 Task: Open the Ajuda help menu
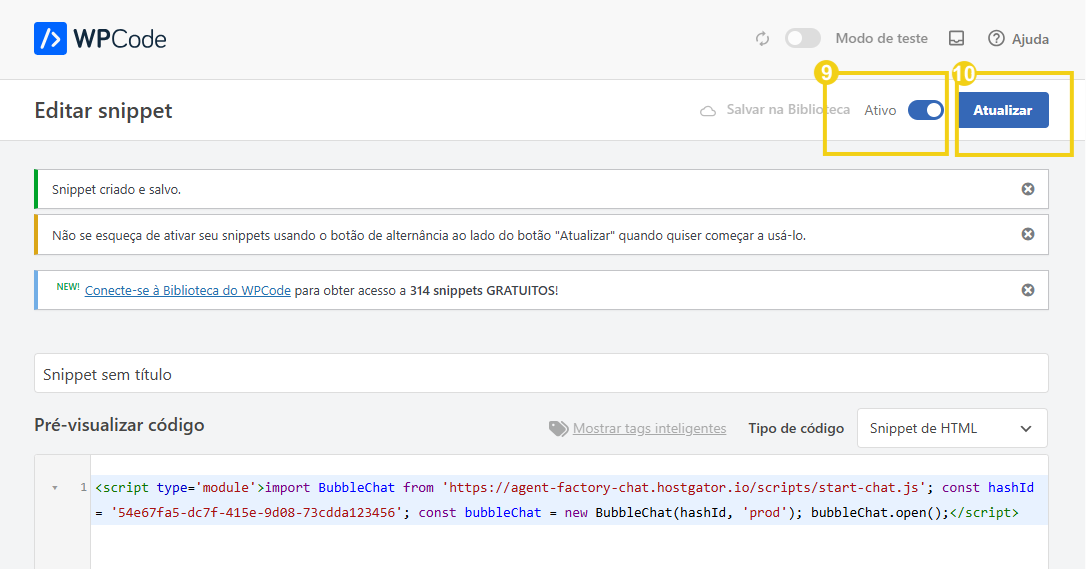(1018, 39)
